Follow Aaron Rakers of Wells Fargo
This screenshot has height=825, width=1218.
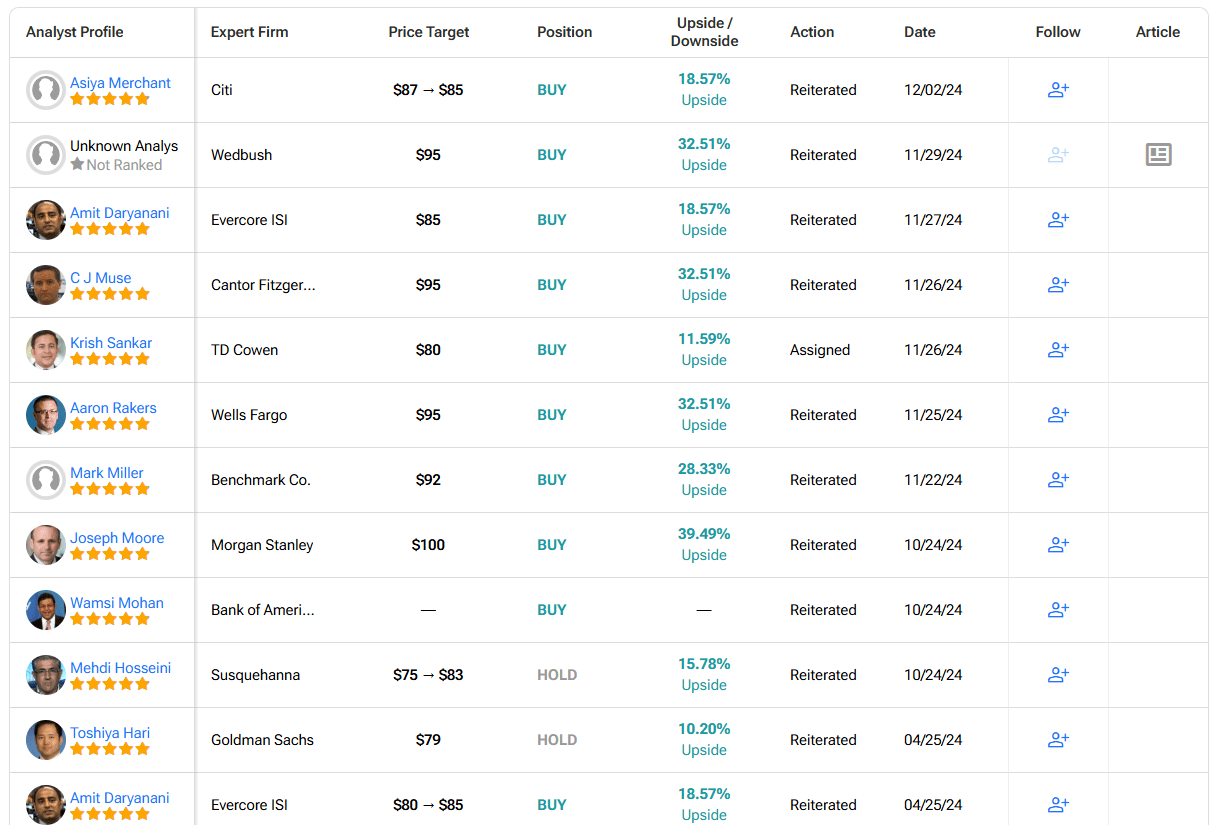tap(1058, 415)
